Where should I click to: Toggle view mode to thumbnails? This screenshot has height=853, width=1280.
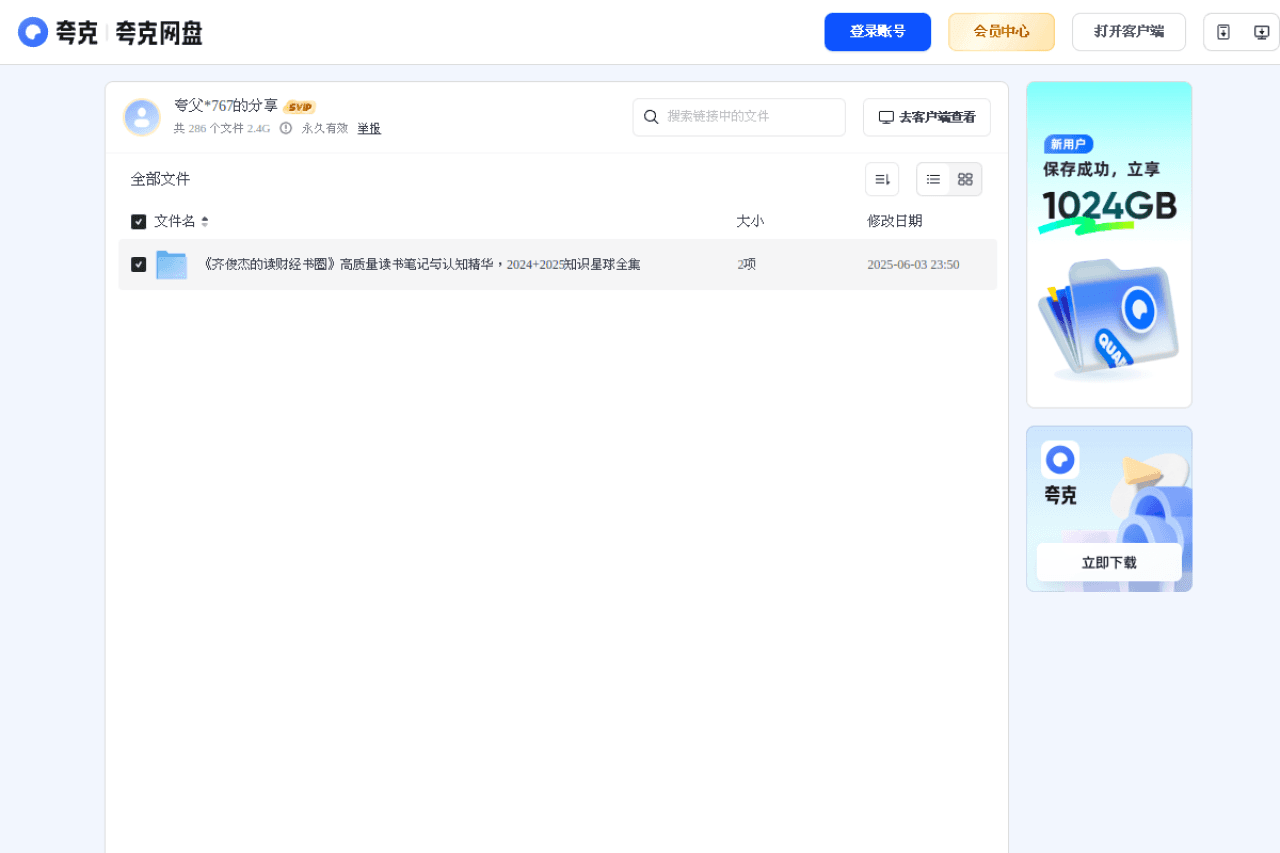(964, 179)
